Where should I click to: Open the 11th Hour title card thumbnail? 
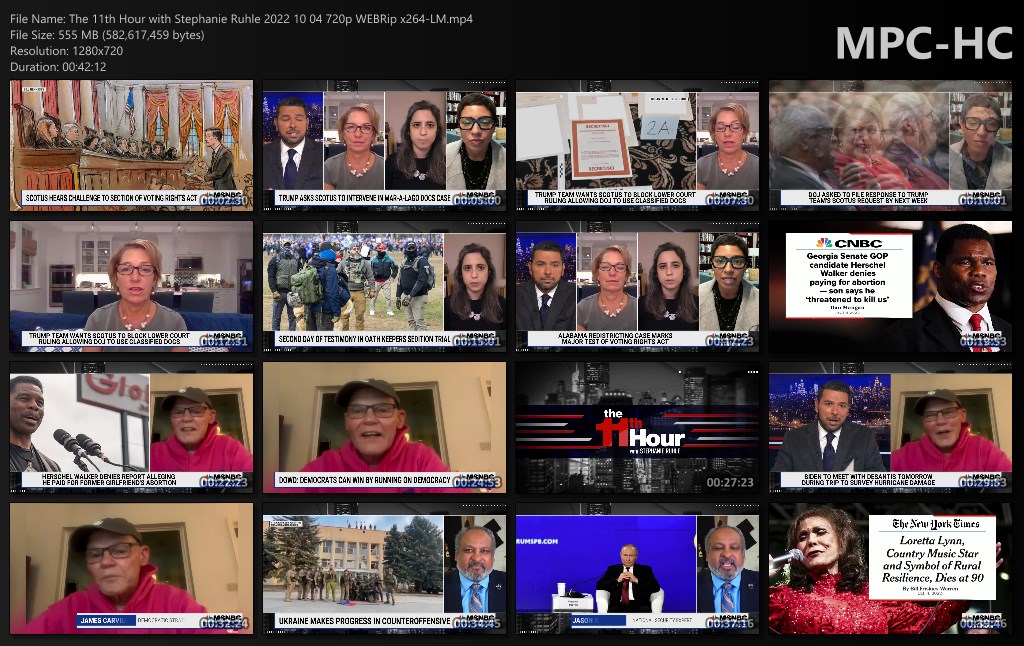pyautogui.click(x=637, y=428)
